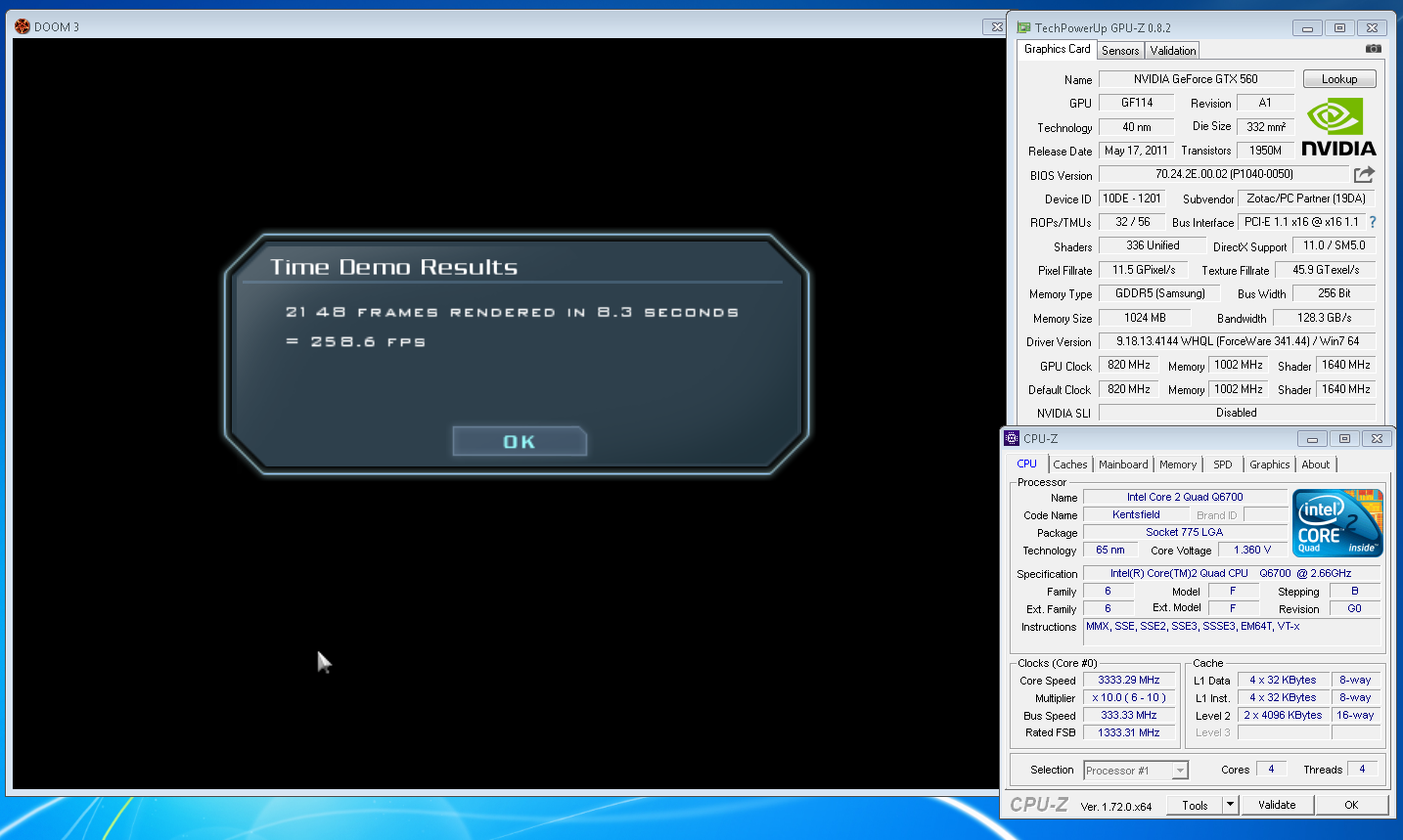Click the Core Voltage value 1.360 V
Image resolution: width=1403 pixels, height=840 pixels.
coord(1252,550)
